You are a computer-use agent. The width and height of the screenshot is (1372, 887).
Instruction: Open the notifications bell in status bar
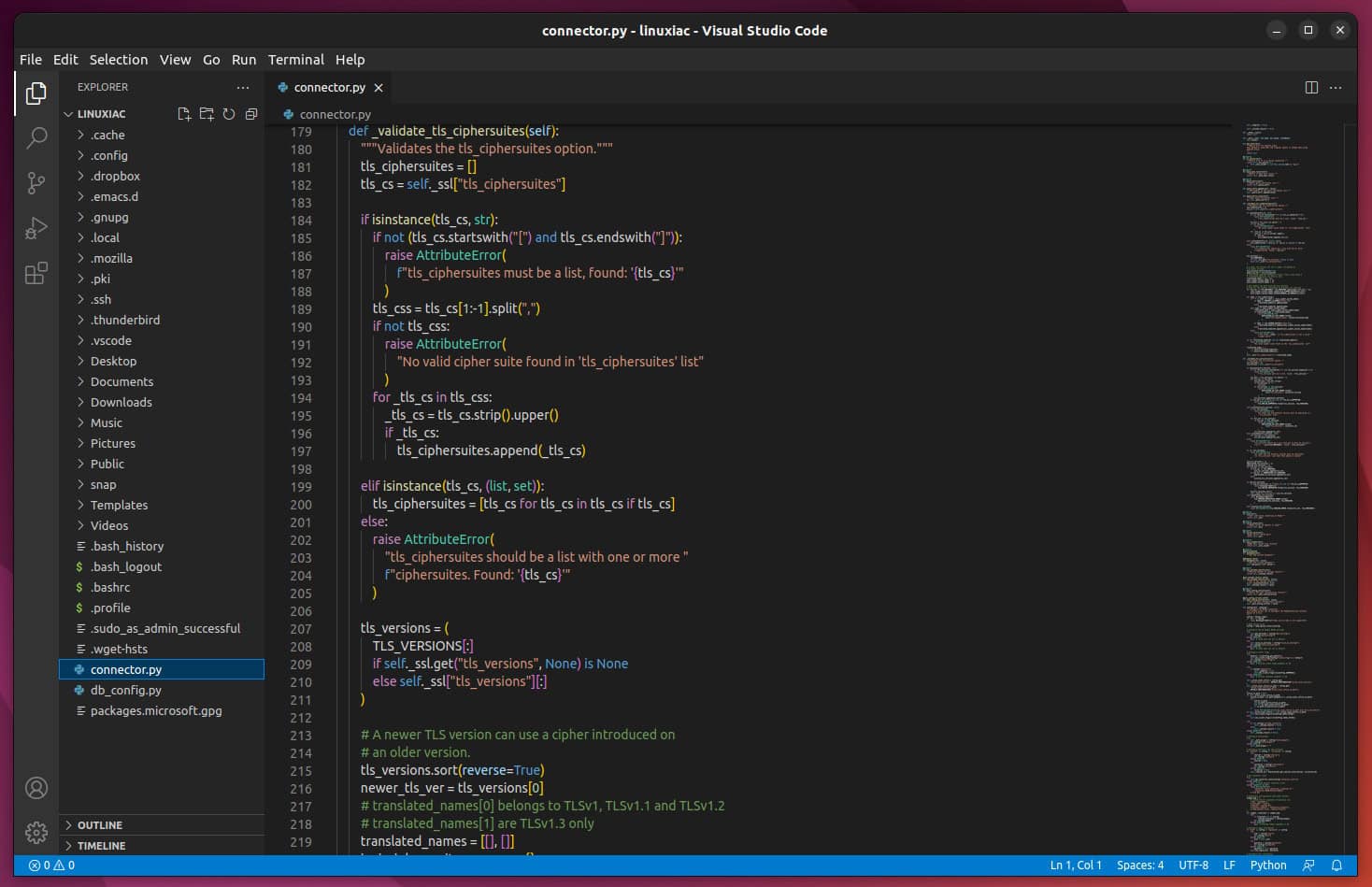(1336, 866)
